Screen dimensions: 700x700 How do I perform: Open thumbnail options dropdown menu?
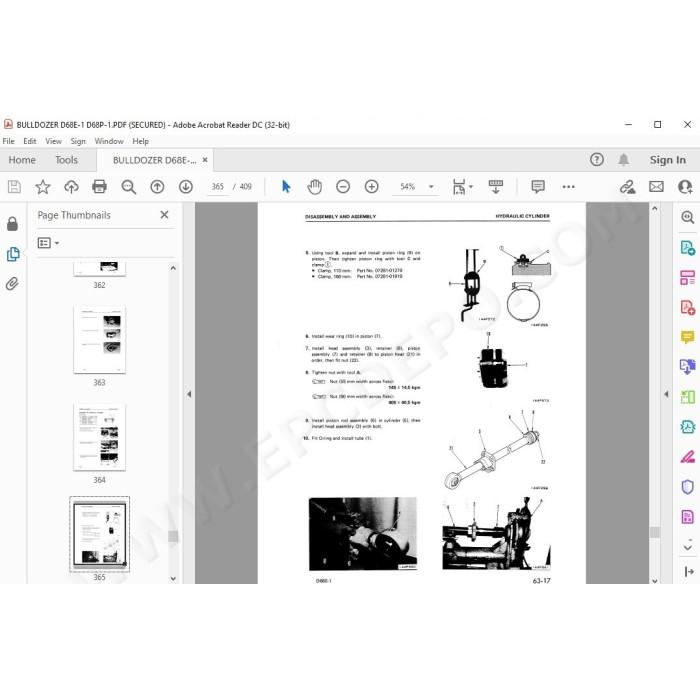coord(48,243)
